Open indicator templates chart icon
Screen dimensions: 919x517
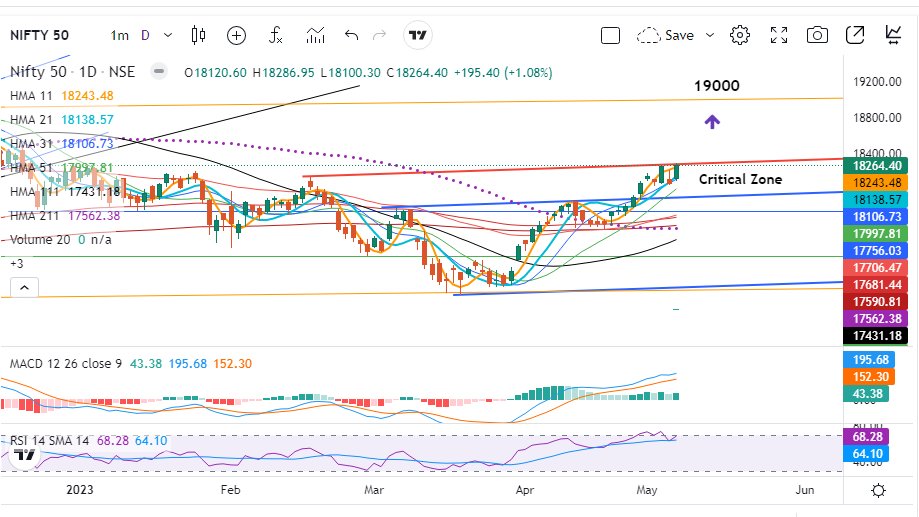[x=315, y=35]
